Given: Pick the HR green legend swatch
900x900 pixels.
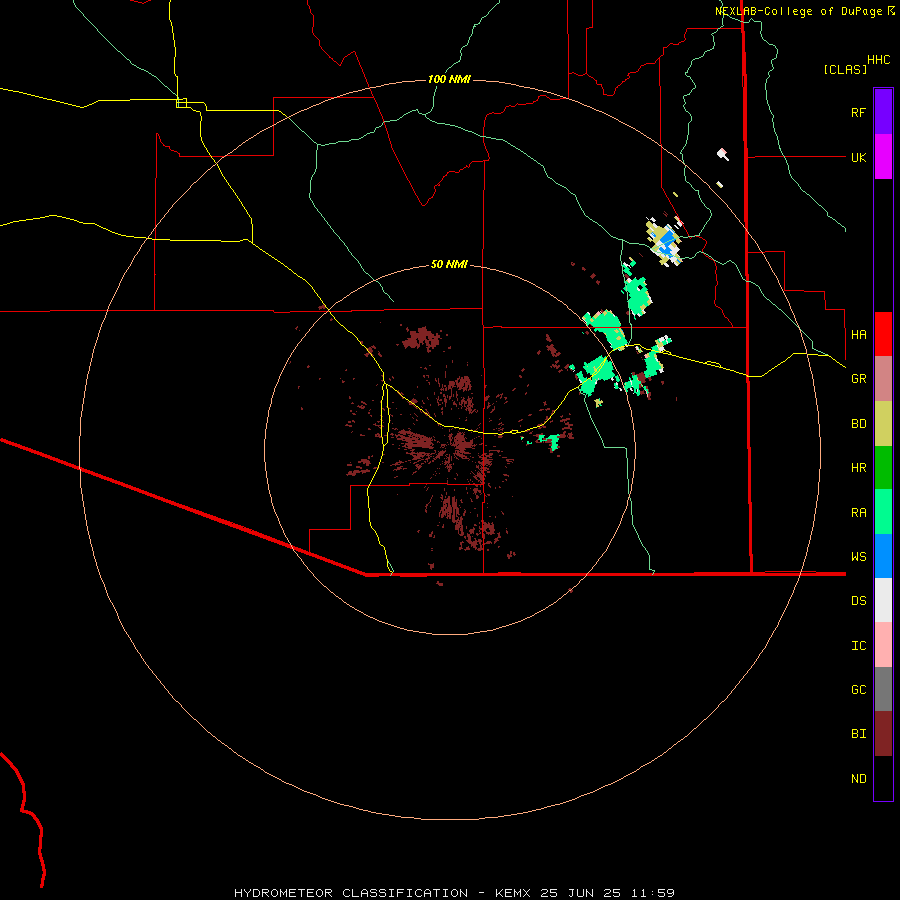Looking at the screenshot, I should 883,468.
